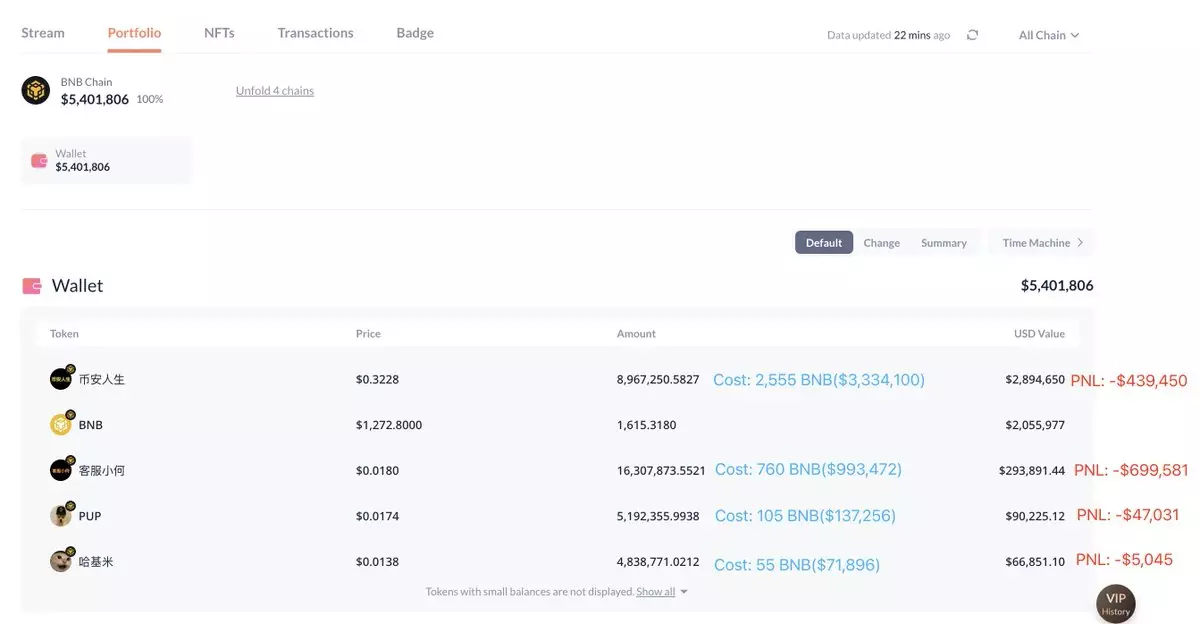This screenshot has width=1200, height=624.
Task: Open the Transactions tab
Action: point(315,33)
